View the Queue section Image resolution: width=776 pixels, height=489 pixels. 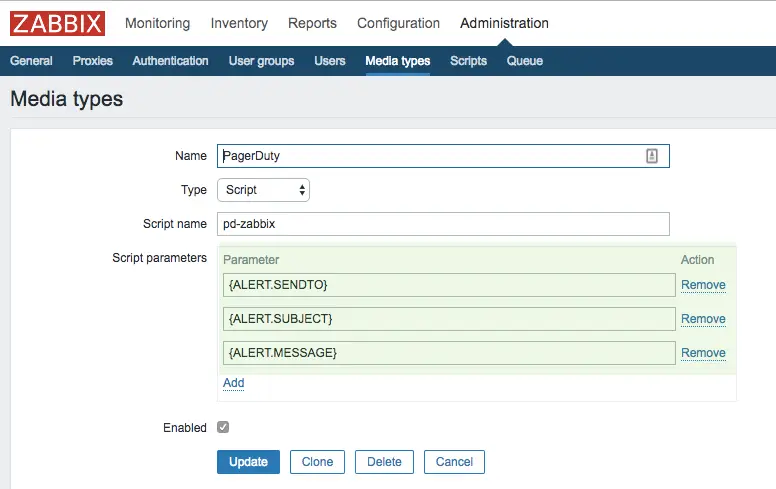[525, 61]
